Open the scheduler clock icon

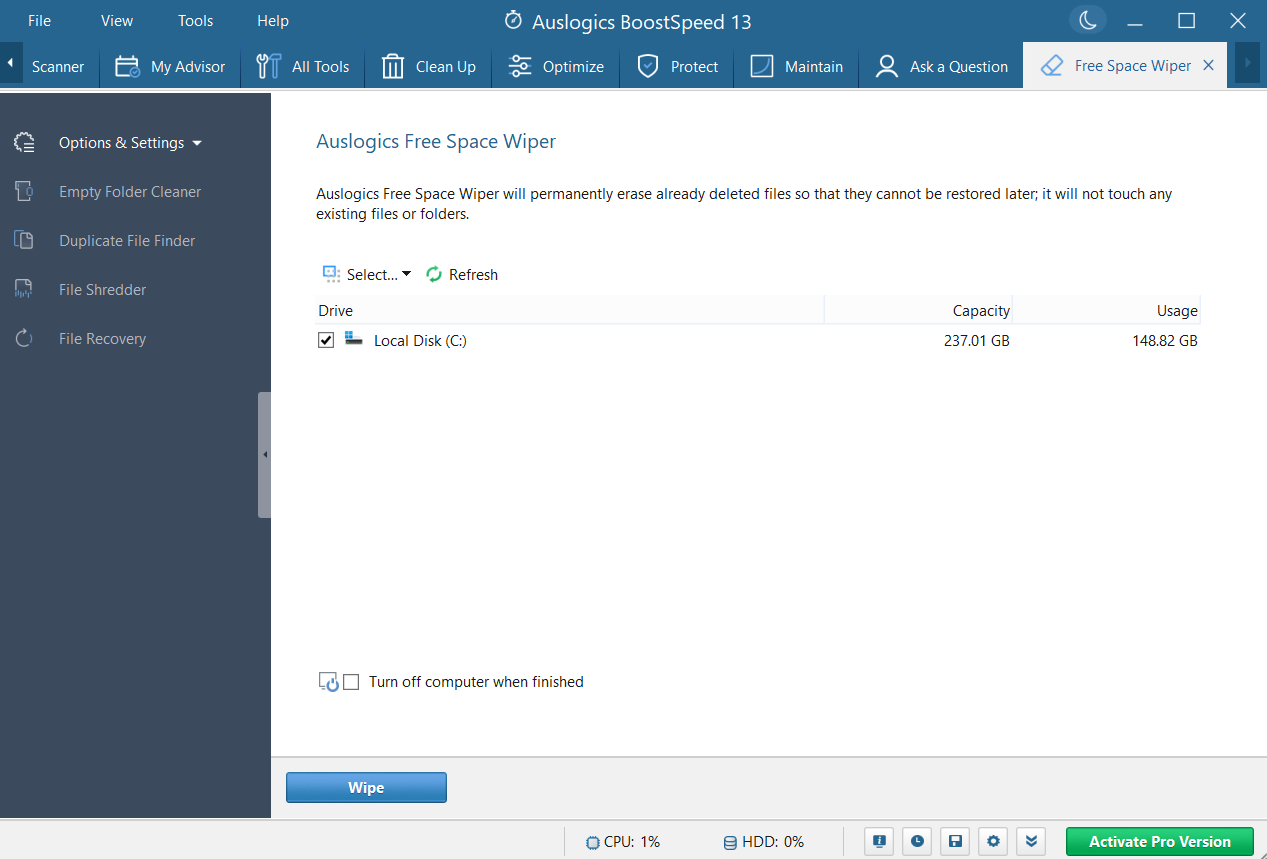pos(917,841)
